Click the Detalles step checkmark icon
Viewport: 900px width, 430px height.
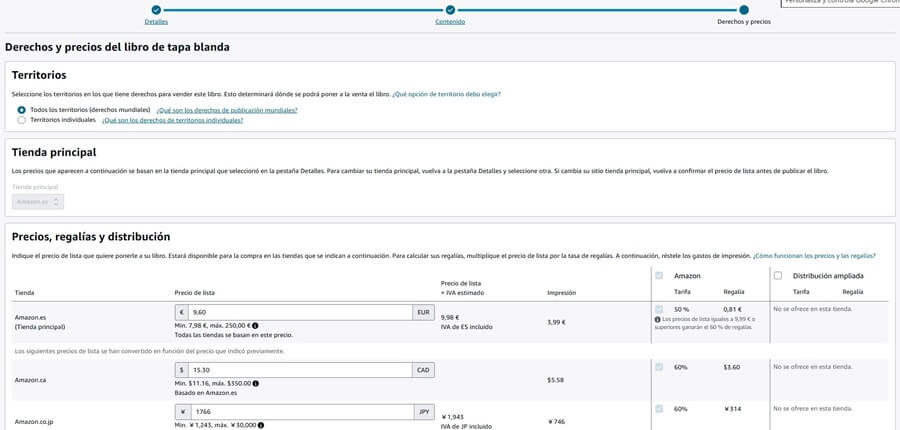tap(156, 10)
